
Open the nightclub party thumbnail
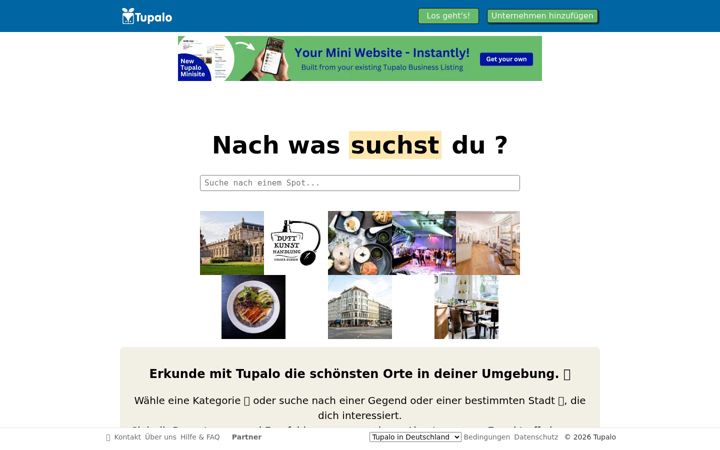click(424, 243)
